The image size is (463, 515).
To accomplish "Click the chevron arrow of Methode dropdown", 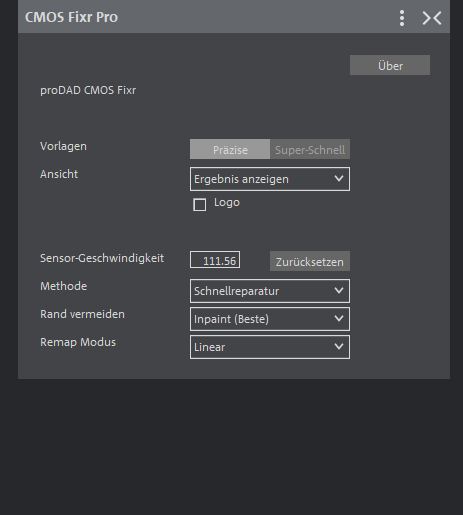I will click(339, 291).
